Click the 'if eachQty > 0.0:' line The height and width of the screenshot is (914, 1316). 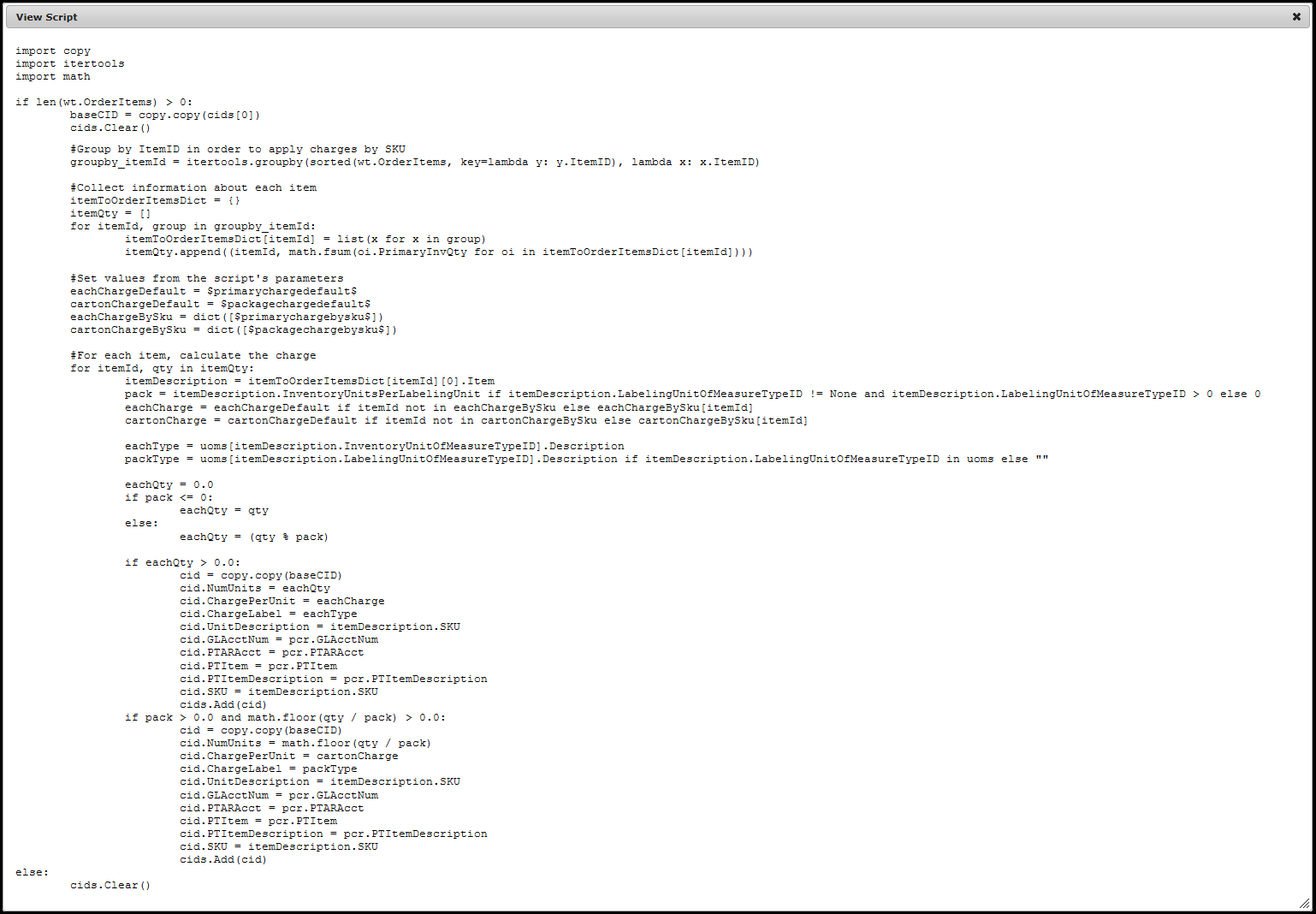coord(183,562)
